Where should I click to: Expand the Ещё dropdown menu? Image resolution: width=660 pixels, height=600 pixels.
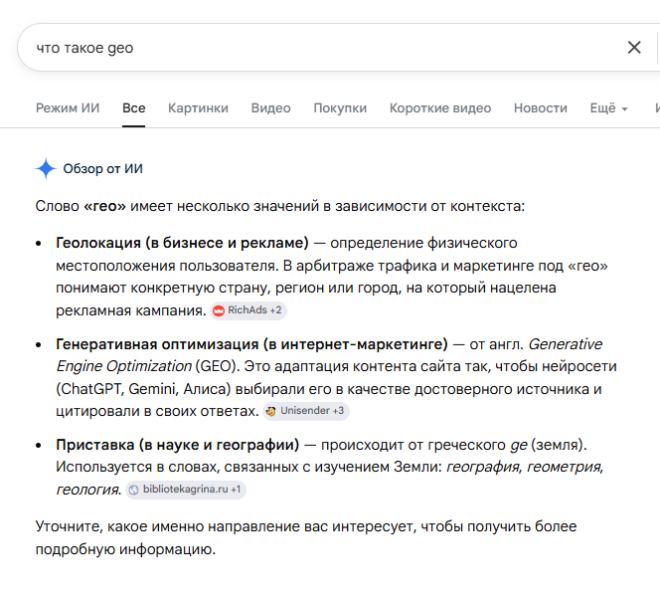pos(609,108)
